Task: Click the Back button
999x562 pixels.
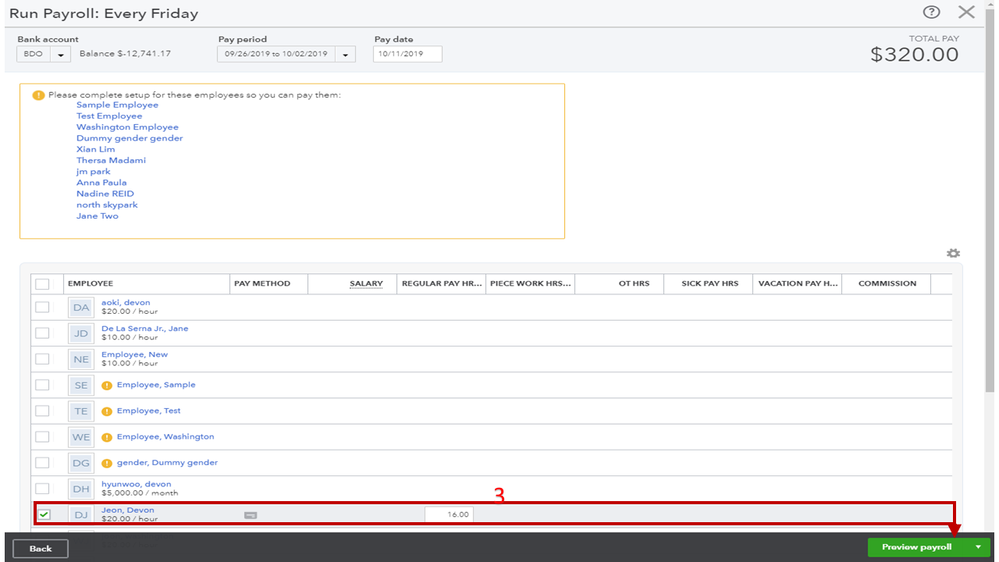Action: 40,549
